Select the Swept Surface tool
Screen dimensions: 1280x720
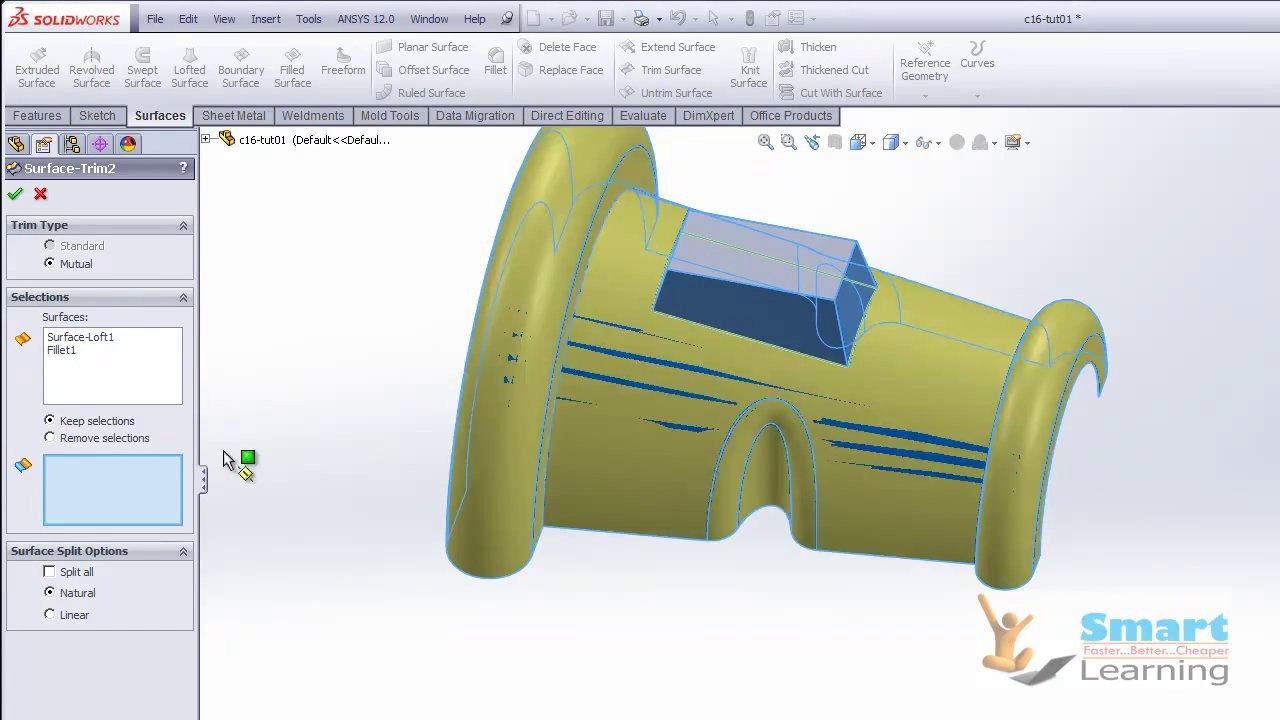click(142, 68)
